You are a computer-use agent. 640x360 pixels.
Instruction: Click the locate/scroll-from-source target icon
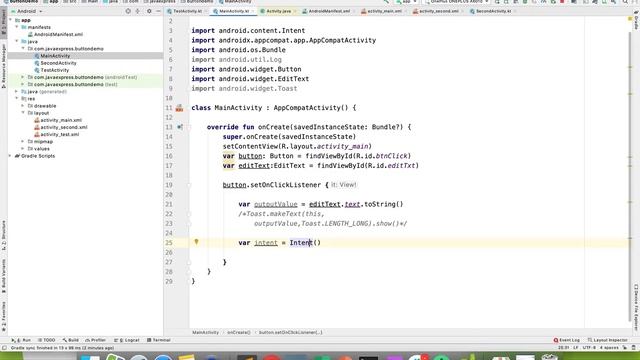pos(128,11)
